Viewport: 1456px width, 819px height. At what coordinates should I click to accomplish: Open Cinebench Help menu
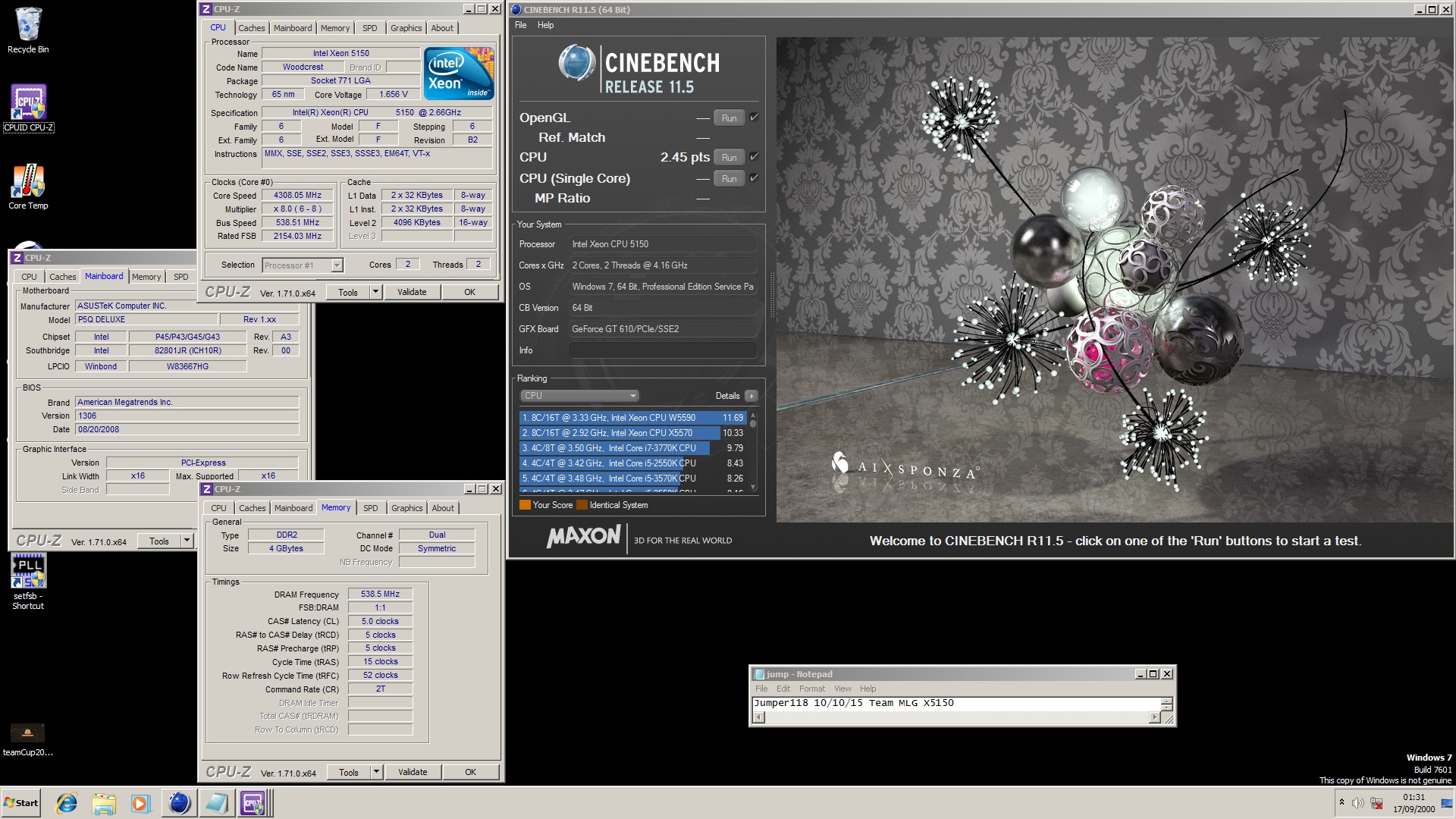pos(545,25)
